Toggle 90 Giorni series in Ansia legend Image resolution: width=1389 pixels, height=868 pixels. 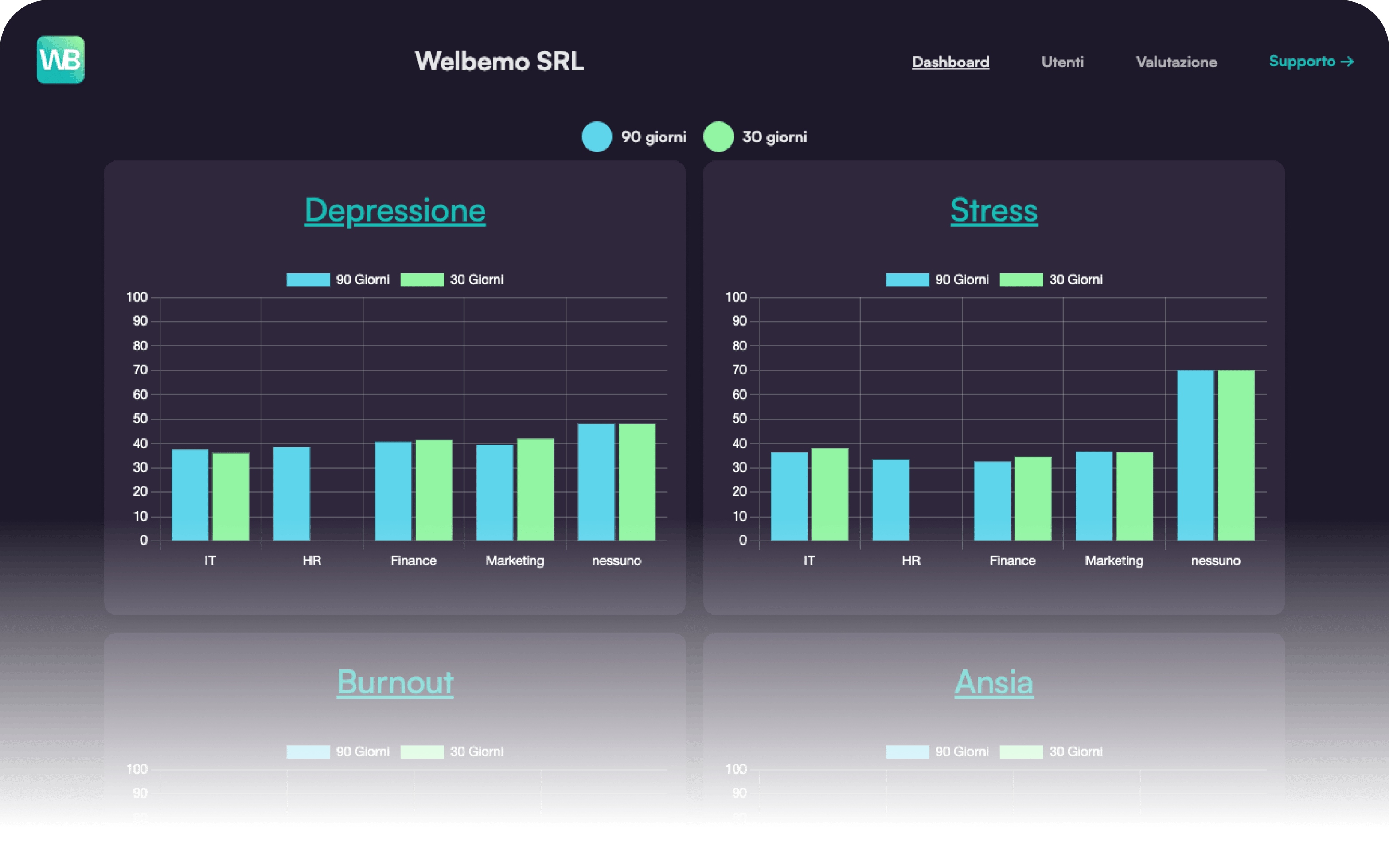coord(937,751)
